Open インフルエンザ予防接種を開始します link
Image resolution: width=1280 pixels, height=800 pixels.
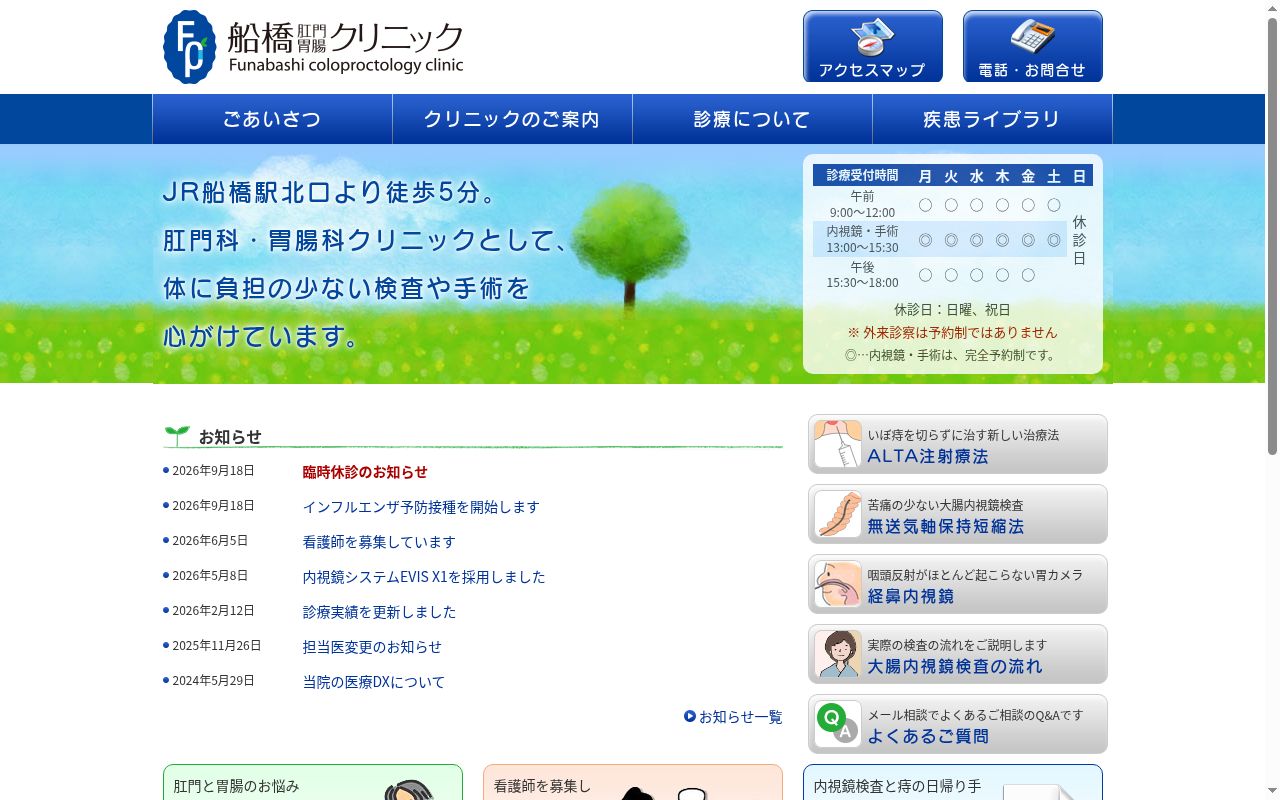click(421, 507)
